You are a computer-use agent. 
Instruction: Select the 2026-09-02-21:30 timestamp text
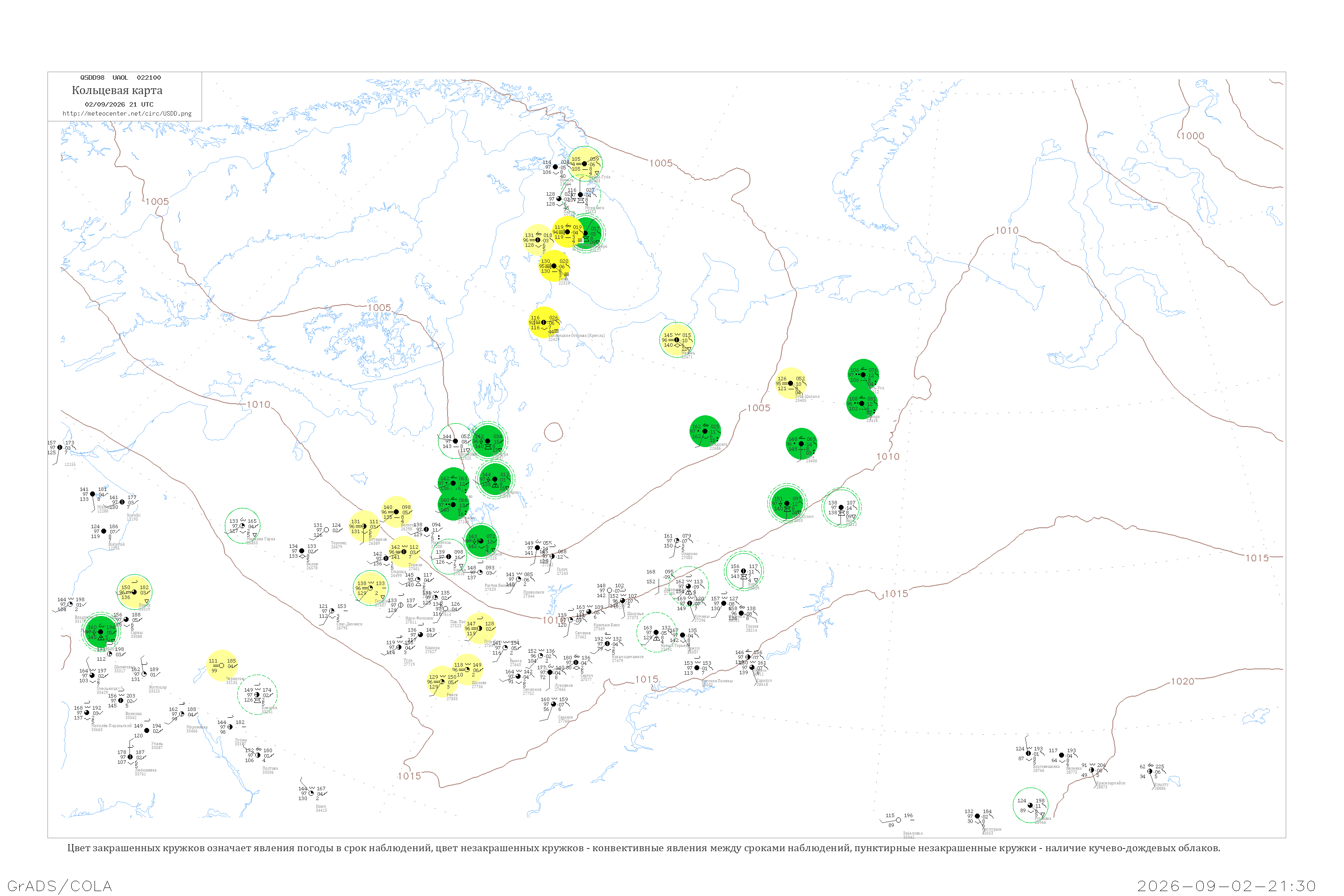[x=1227, y=886]
